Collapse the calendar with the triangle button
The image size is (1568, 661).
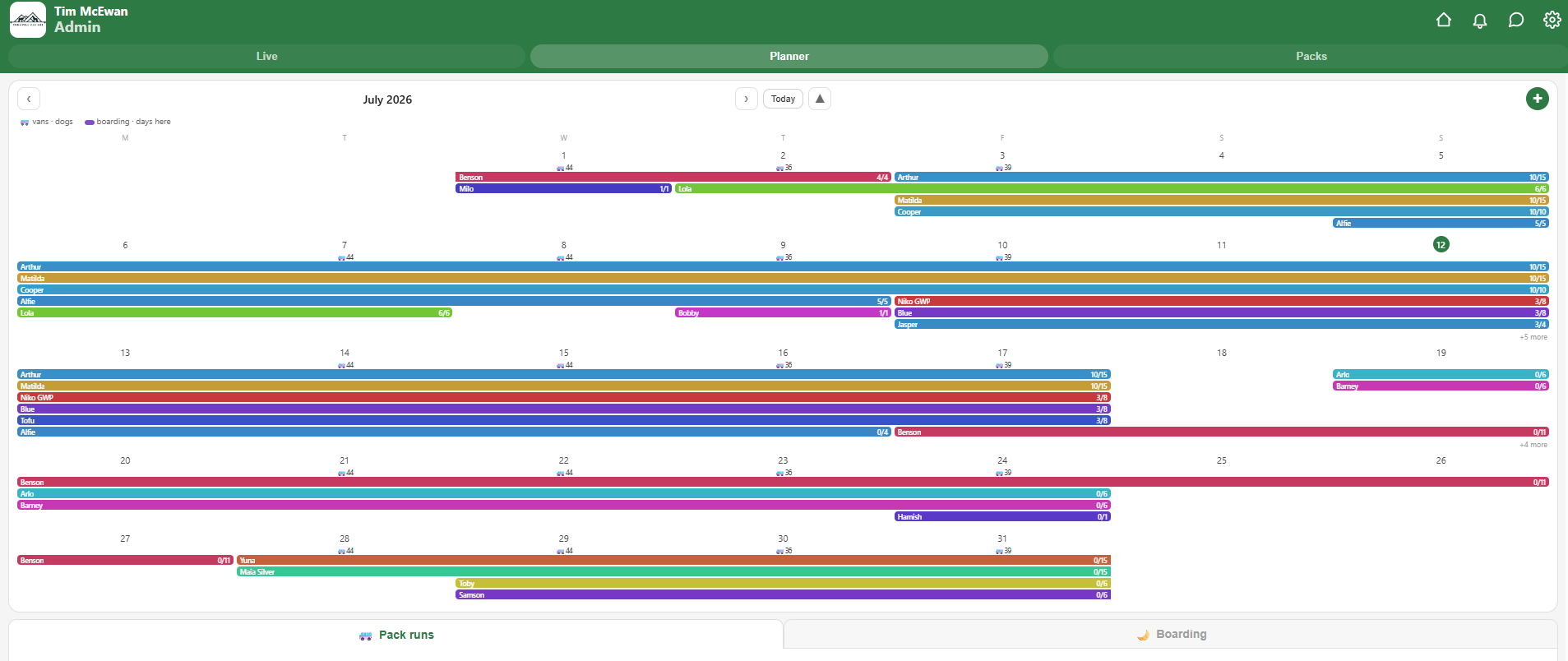point(819,99)
